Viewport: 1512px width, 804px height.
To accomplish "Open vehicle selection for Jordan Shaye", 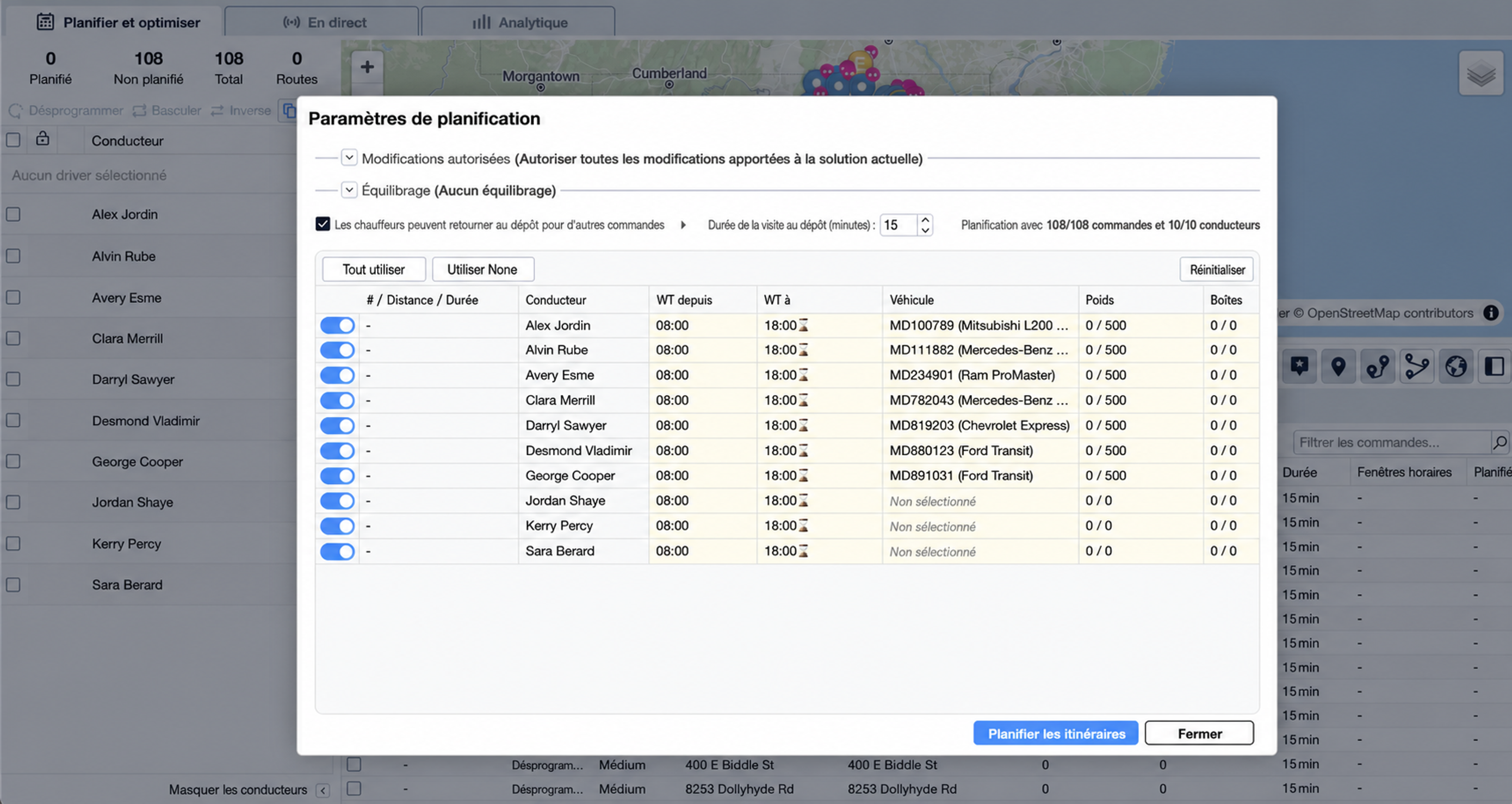I will (x=980, y=501).
